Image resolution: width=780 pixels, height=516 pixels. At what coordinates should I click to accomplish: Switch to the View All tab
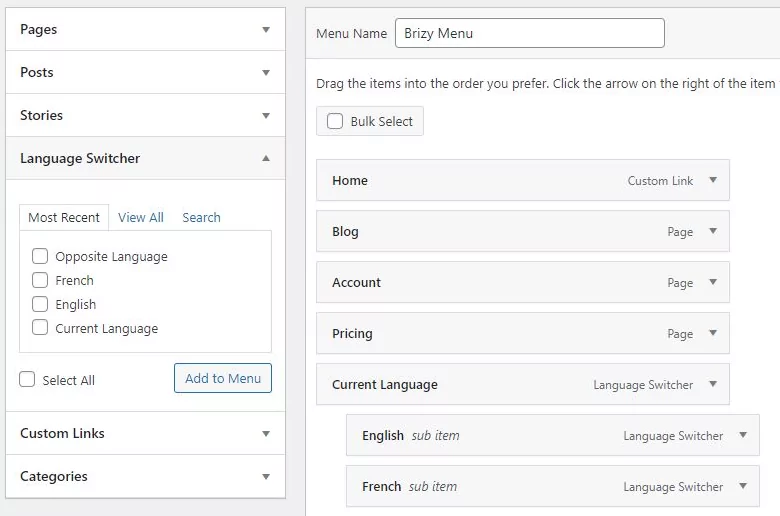141,217
